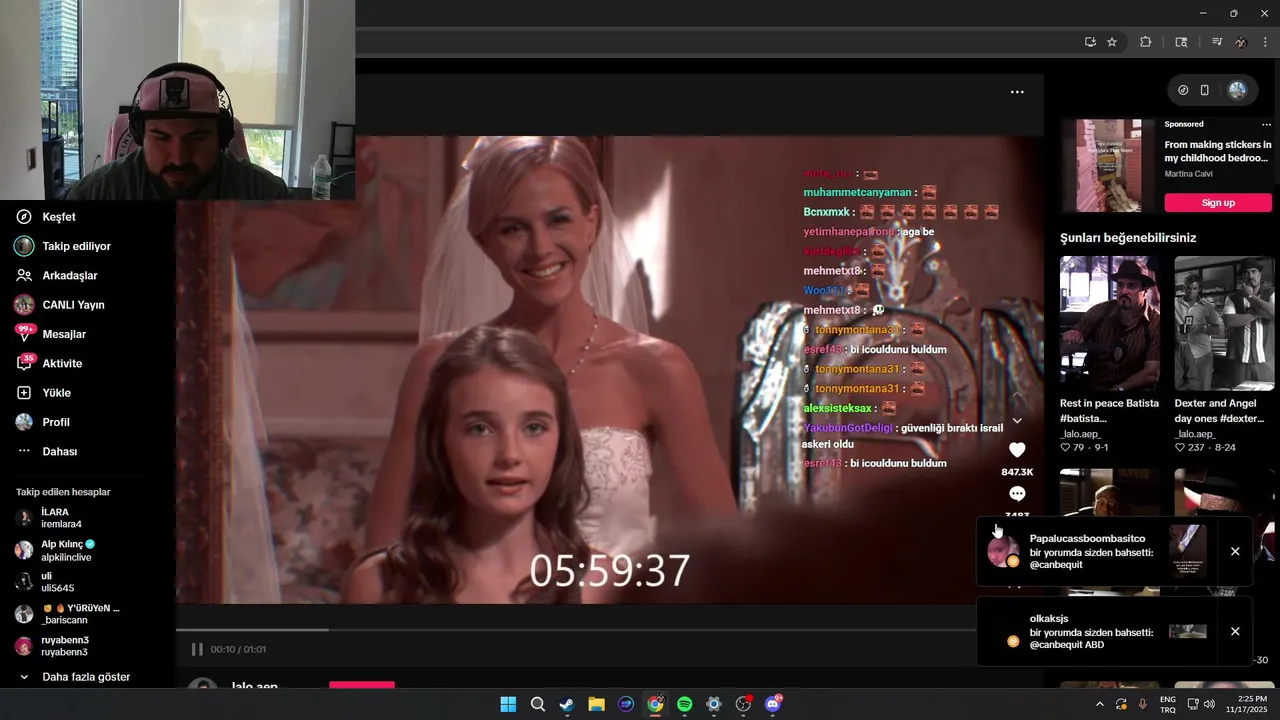Open Rest in peace Batista video
Image resolution: width=1280 pixels, height=720 pixels.
1110,323
